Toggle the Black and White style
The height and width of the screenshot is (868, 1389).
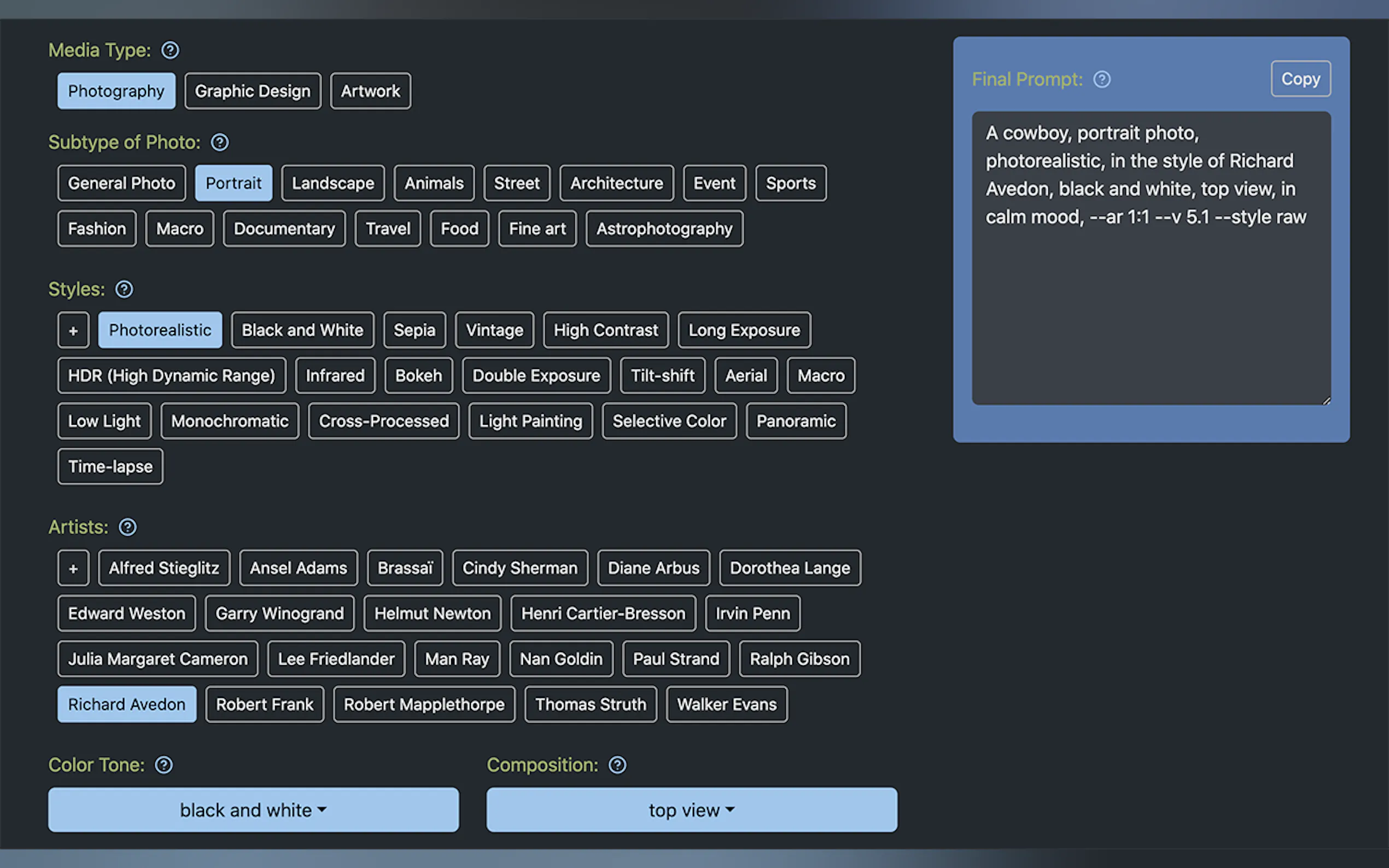point(302,330)
